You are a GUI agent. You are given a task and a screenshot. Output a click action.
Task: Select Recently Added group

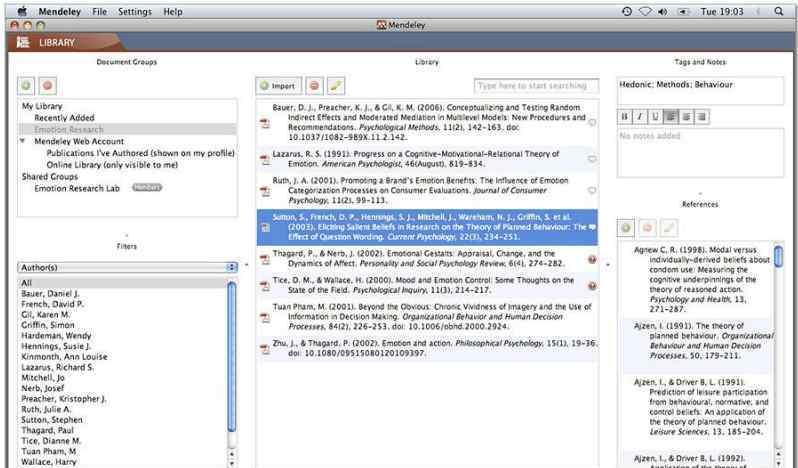64,118
